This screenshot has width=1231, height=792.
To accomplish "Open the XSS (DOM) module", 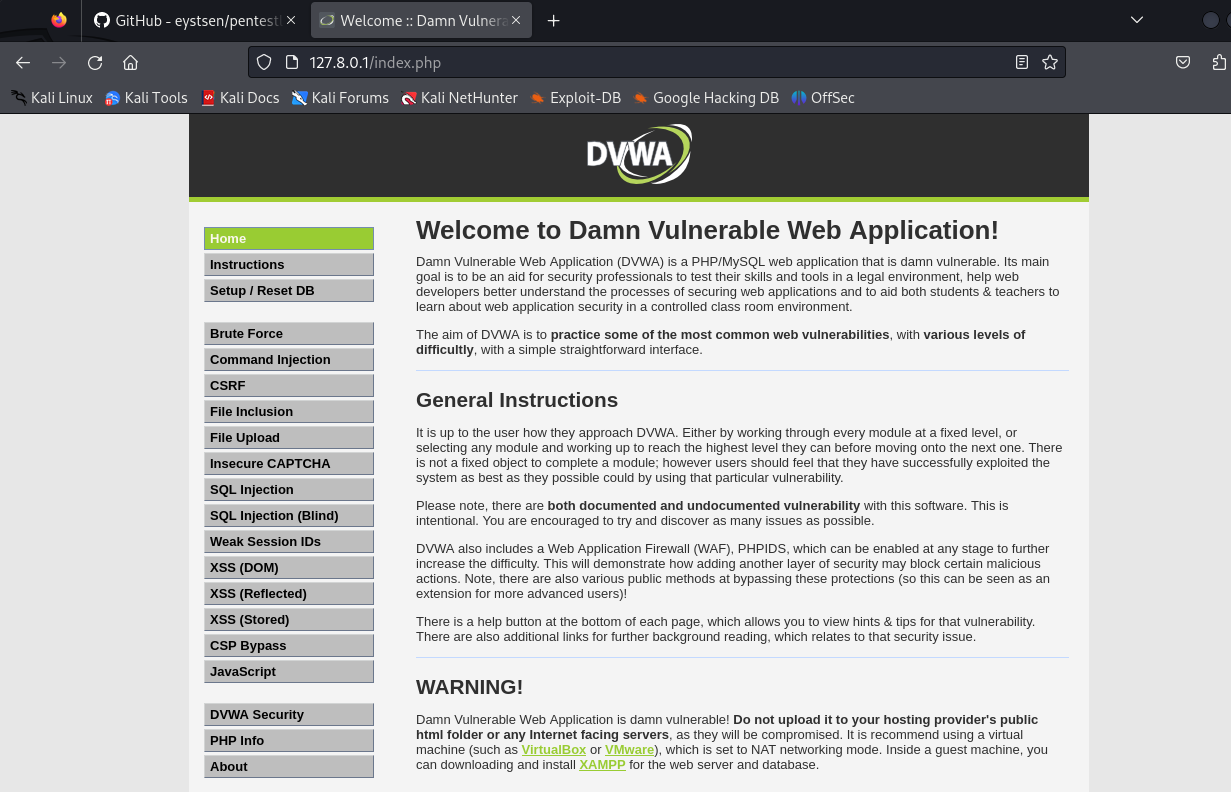I will click(289, 568).
